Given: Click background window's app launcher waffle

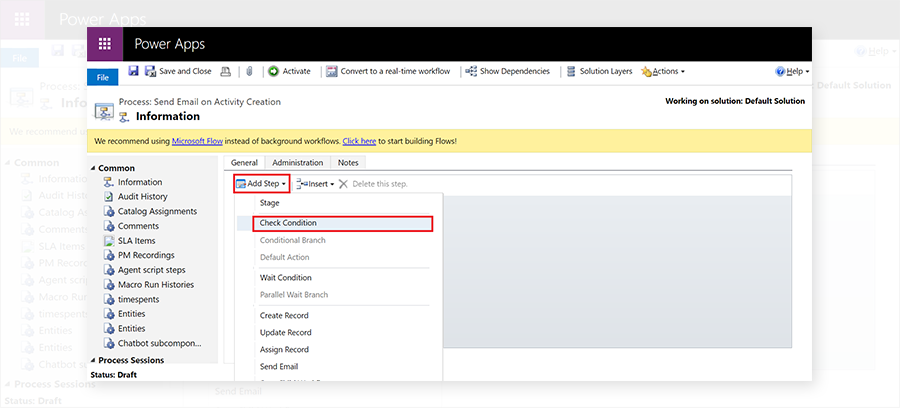Looking at the screenshot, I should pyautogui.click(x=22, y=19).
